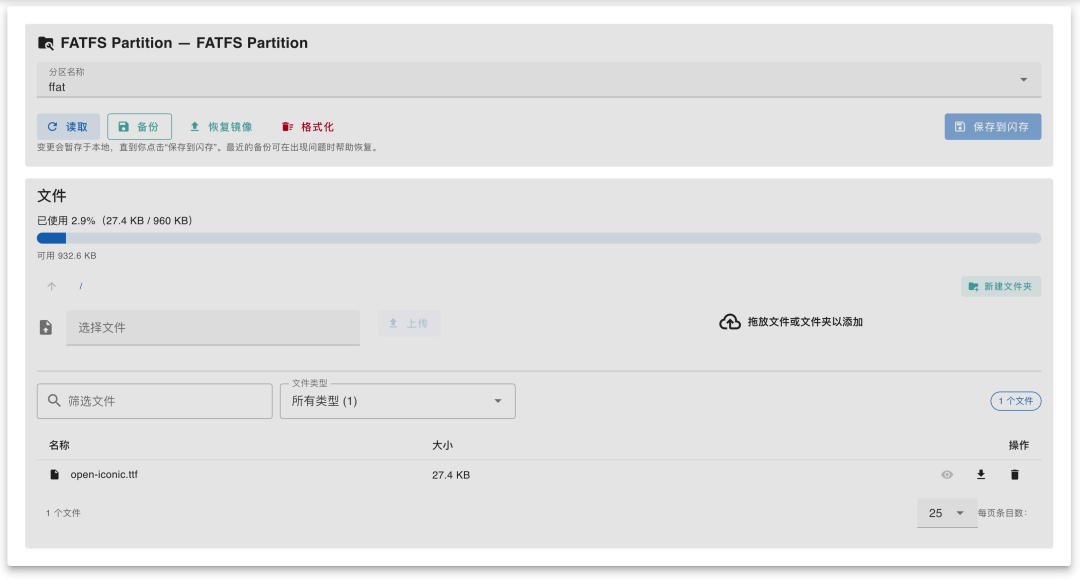
Task: Click the 1 个文件 count chip
Action: [1015, 401]
